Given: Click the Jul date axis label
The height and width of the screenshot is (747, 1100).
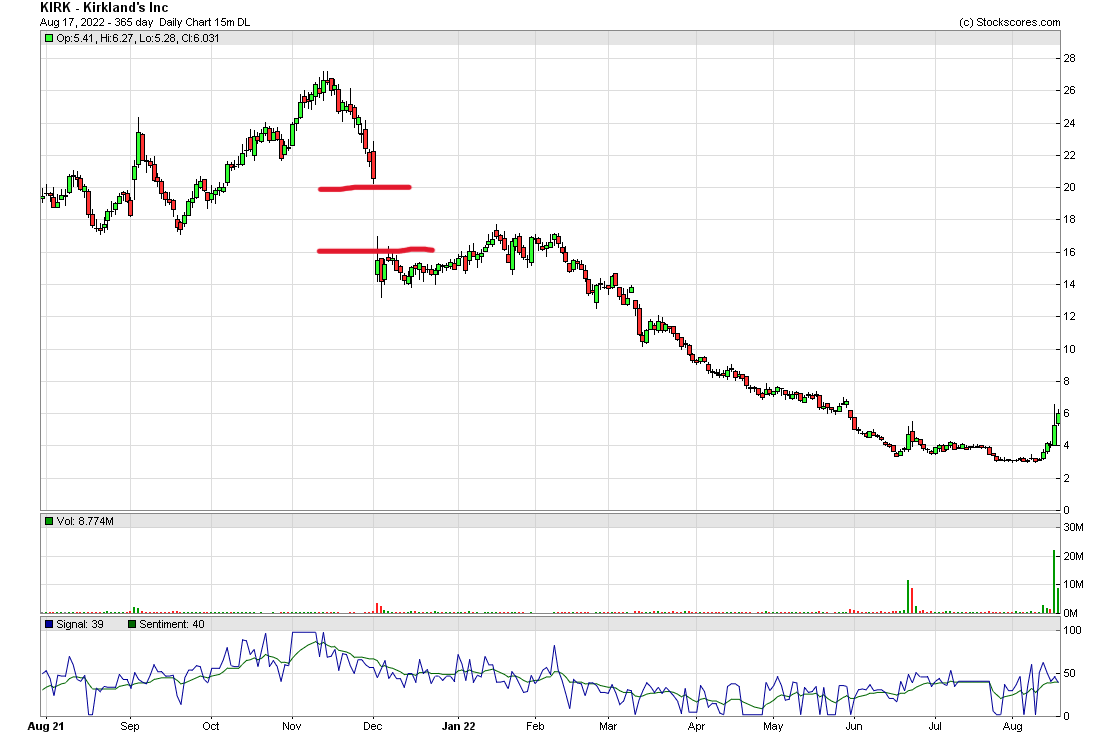Looking at the screenshot, I should (935, 727).
